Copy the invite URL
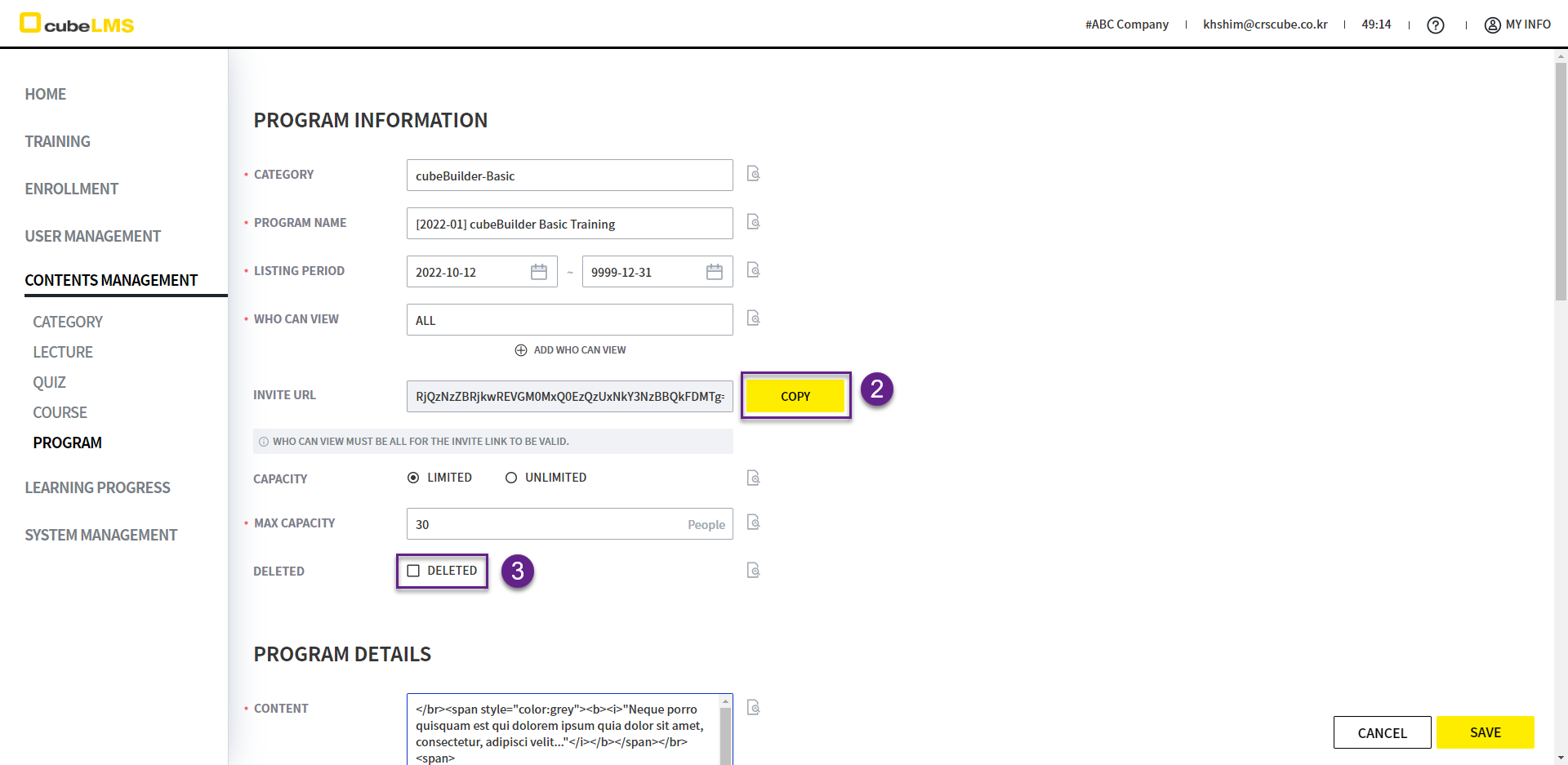 795,396
